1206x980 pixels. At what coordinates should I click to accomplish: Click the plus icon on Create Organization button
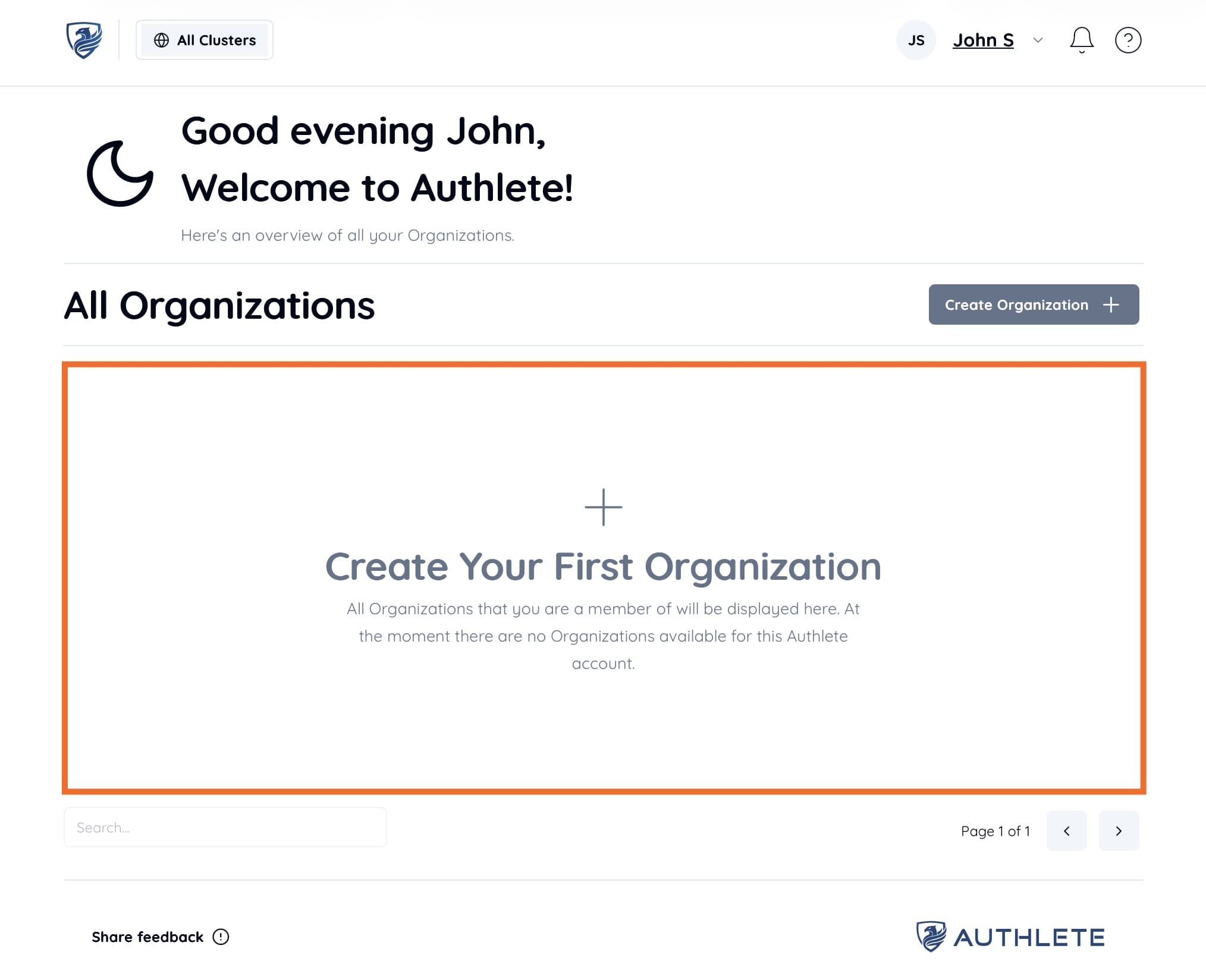1111,304
